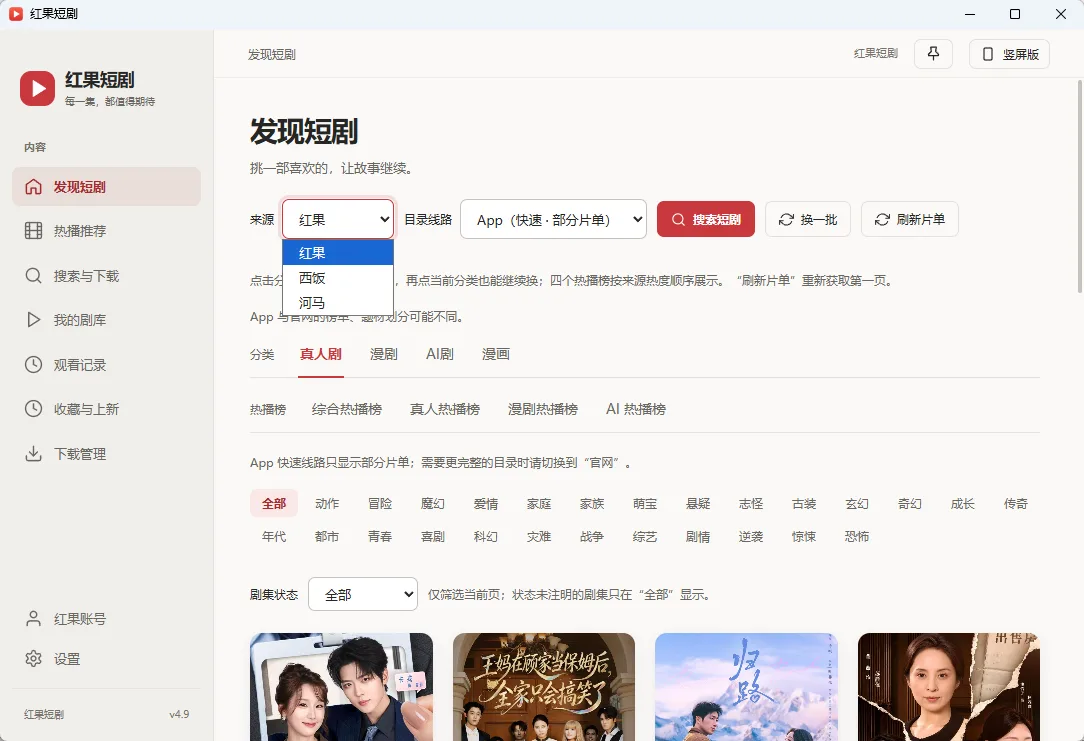Viewport: 1084px width, 741px height.
Task: Select 西饭 option in source dropdown list
Action: point(338,278)
